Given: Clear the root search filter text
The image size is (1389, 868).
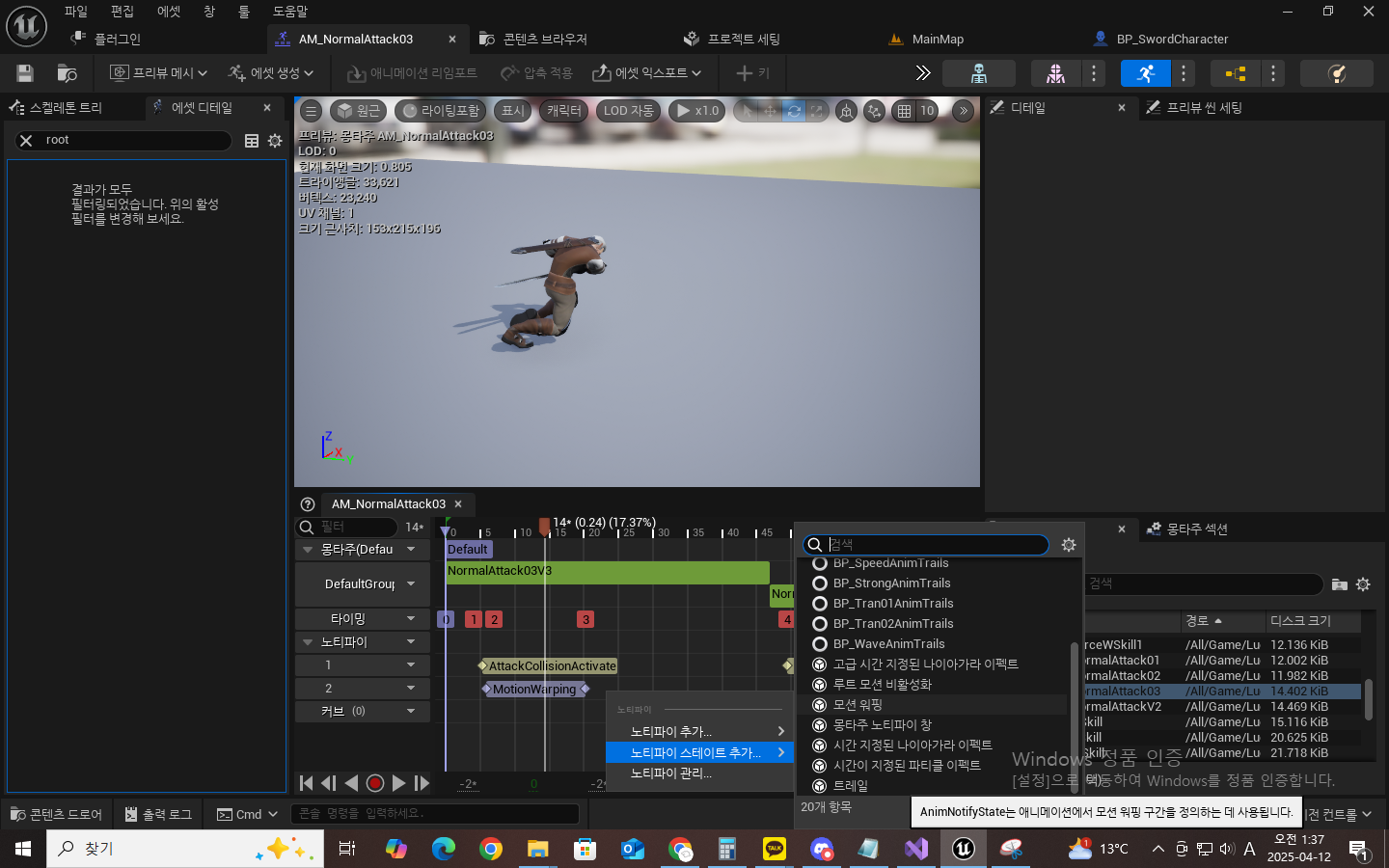Looking at the screenshot, I should tap(26, 141).
